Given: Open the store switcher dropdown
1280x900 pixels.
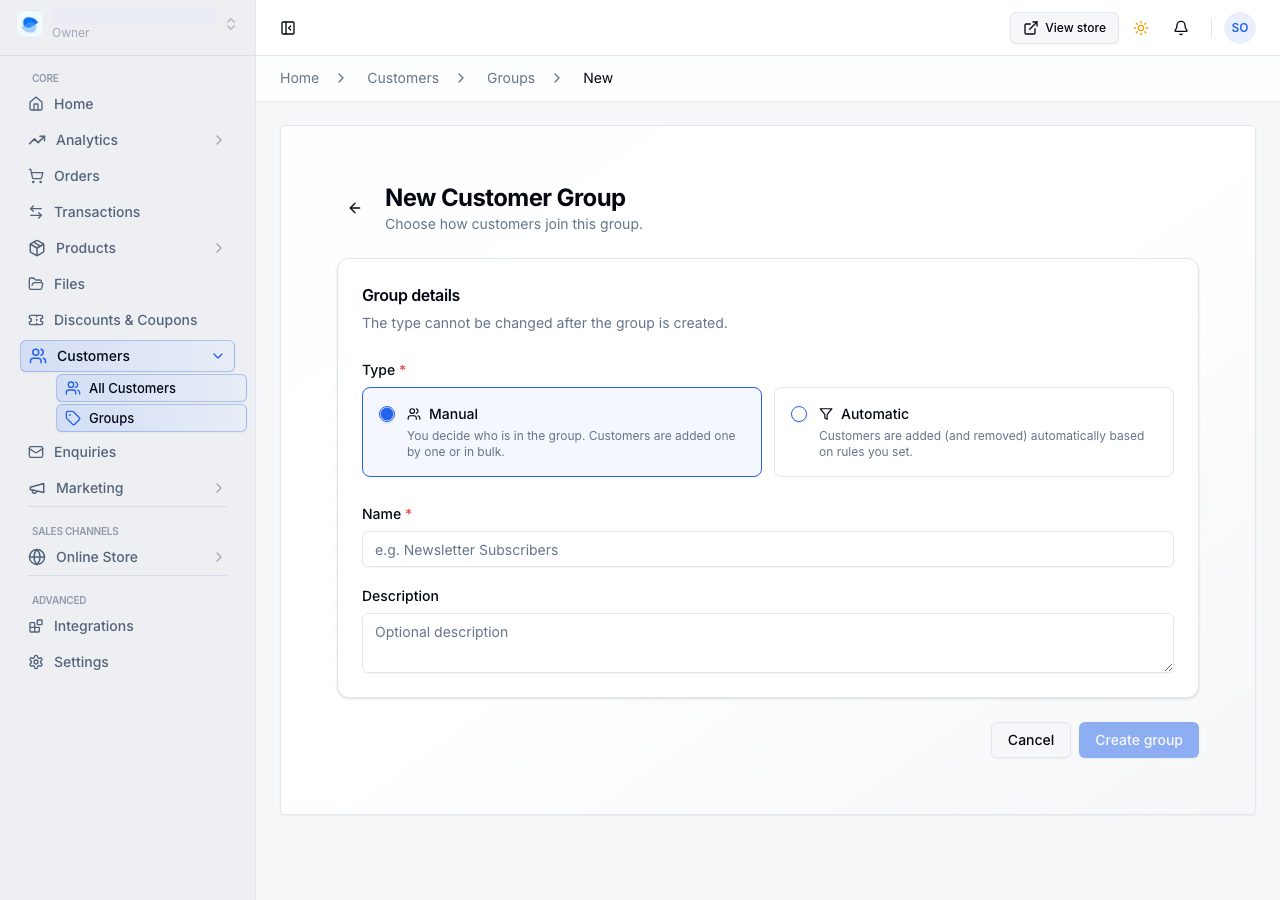Looking at the screenshot, I should tap(128, 24).
